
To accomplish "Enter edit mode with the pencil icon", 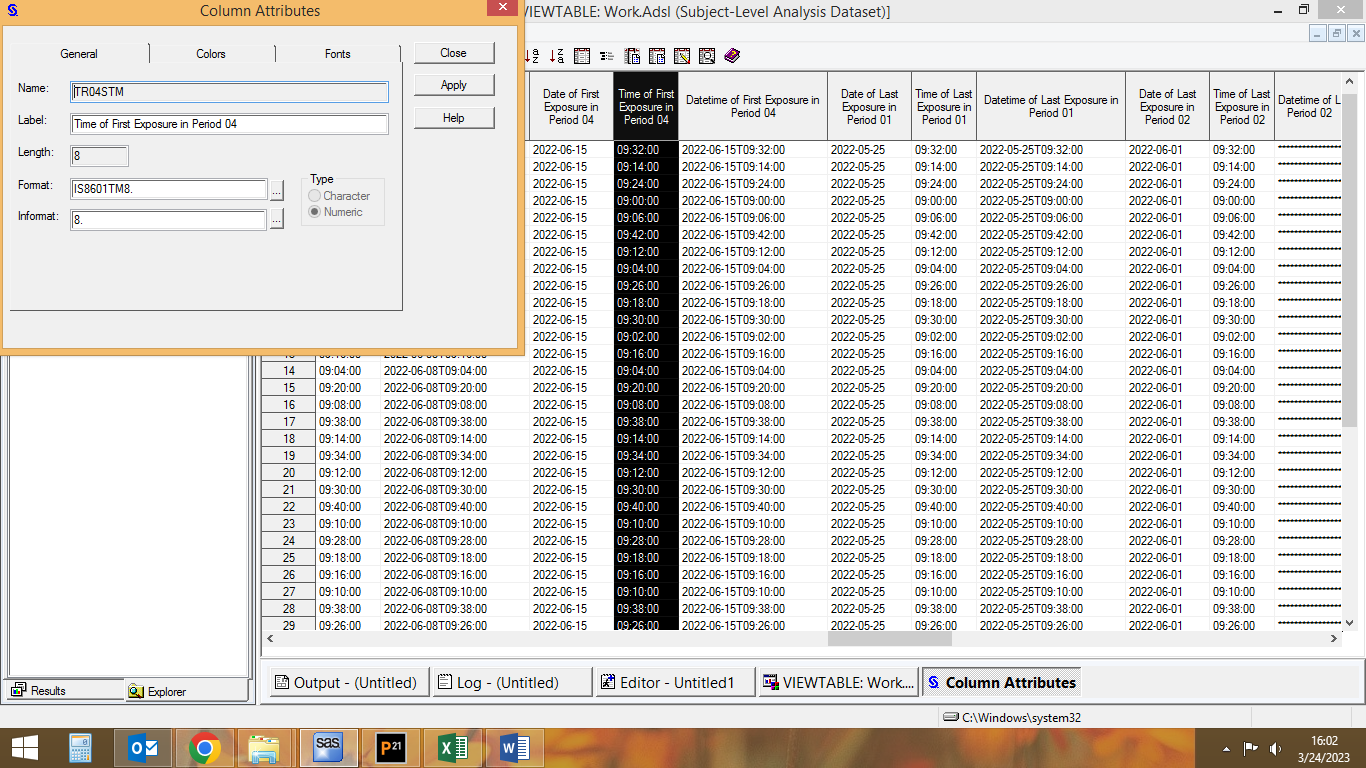I will pos(682,56).
